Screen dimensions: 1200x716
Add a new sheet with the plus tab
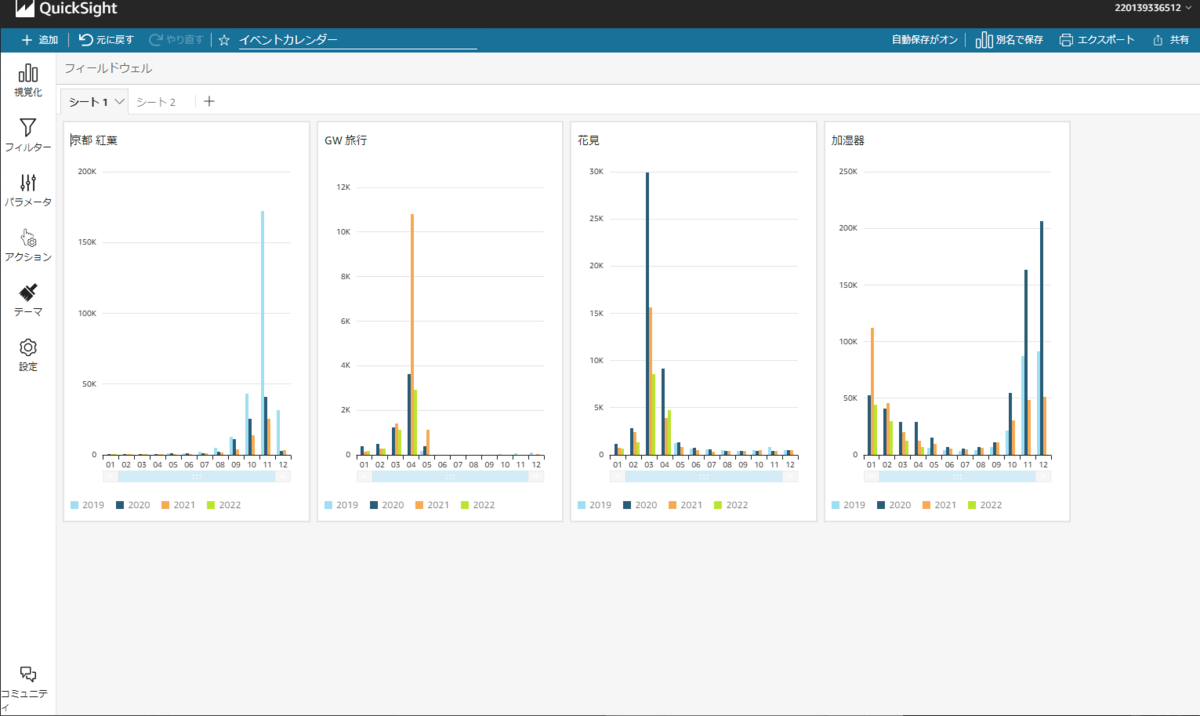coord(209,101)
